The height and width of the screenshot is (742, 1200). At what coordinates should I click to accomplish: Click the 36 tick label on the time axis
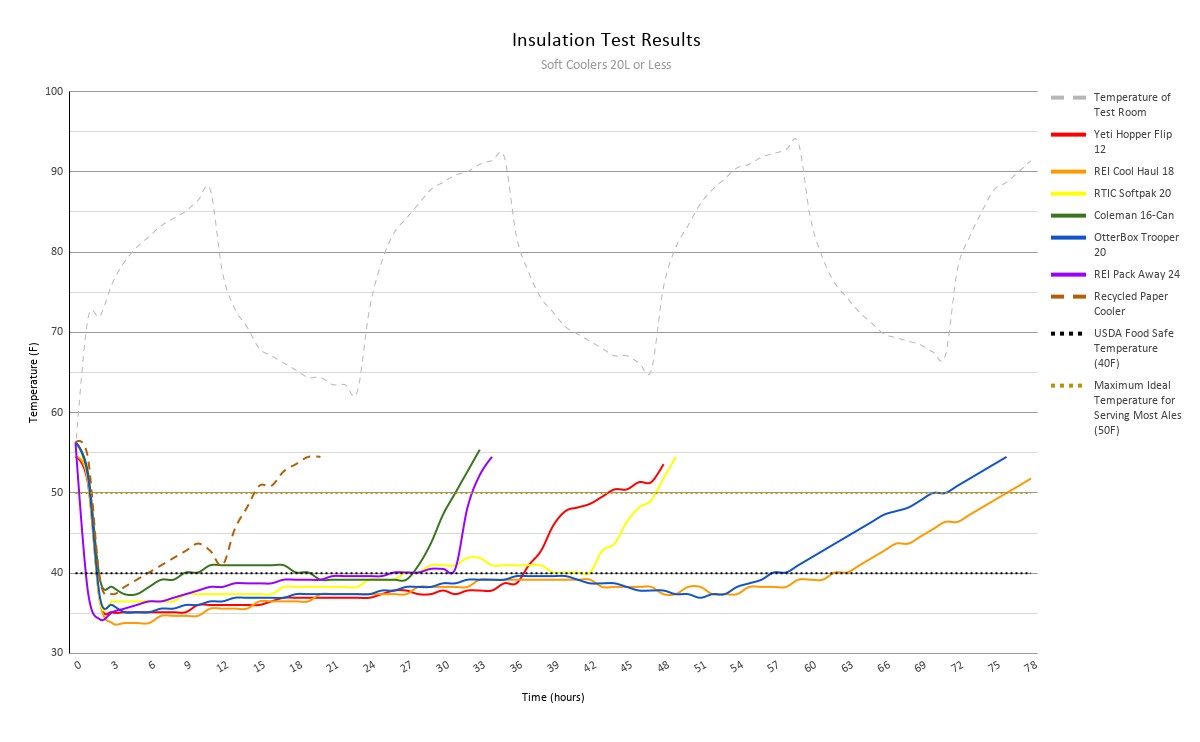click(x=516, y=666)
